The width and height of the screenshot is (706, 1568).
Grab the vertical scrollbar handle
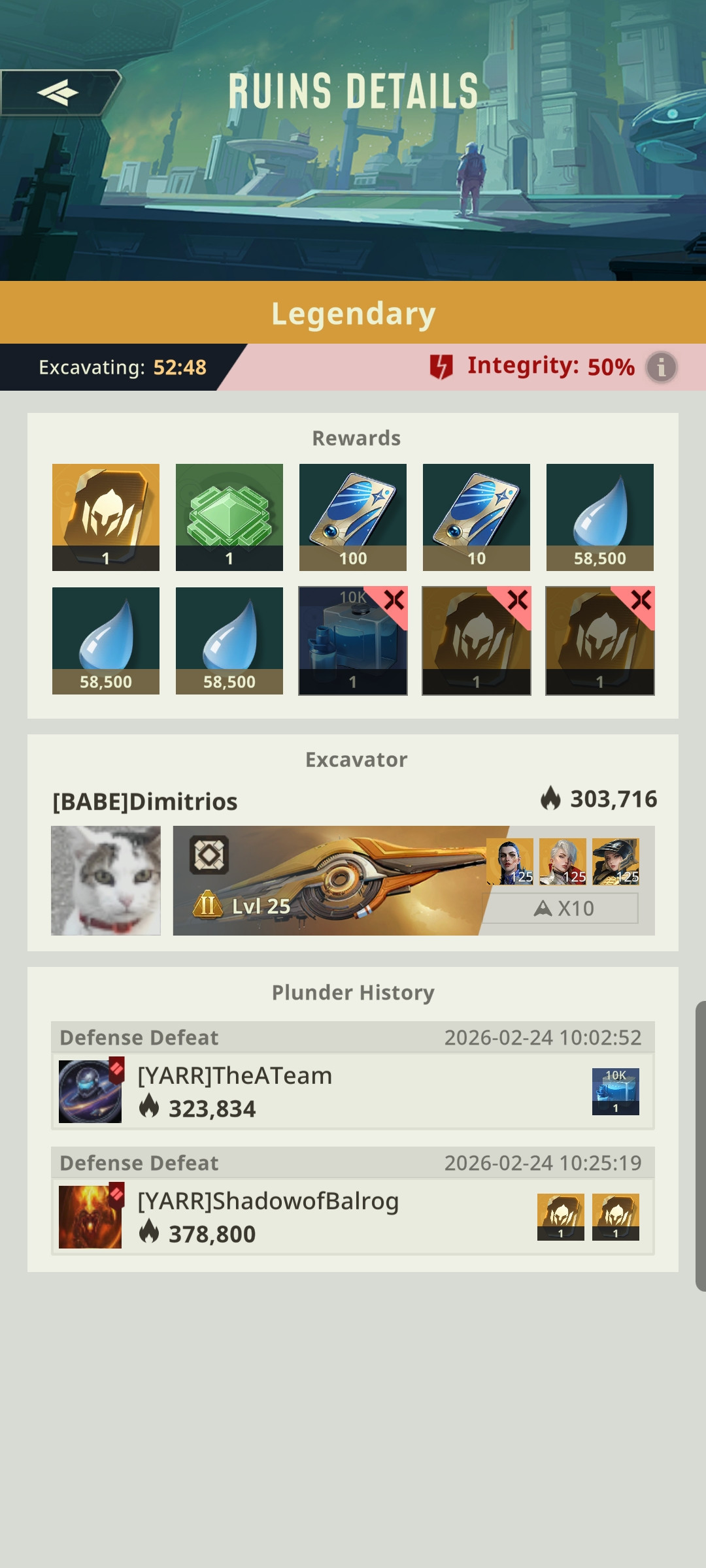[x=701, y=1146]
